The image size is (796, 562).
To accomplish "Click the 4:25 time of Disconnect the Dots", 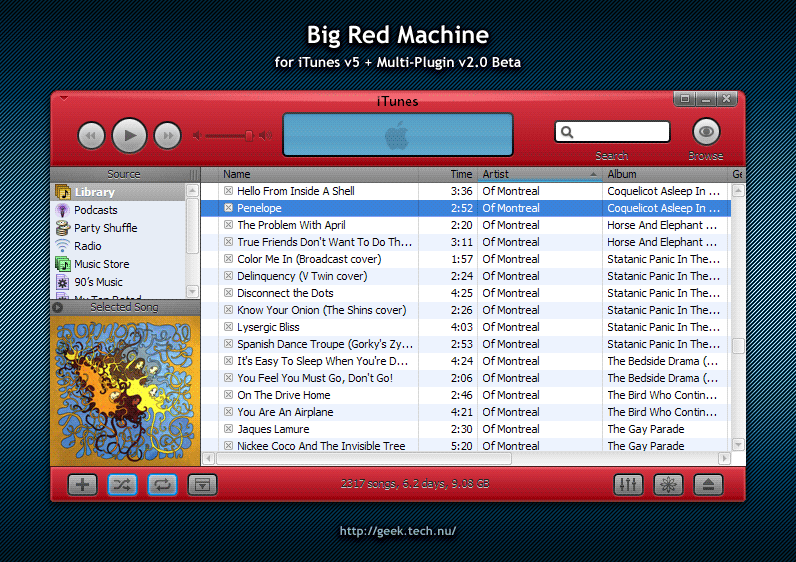I will click(x=461, y=293).
